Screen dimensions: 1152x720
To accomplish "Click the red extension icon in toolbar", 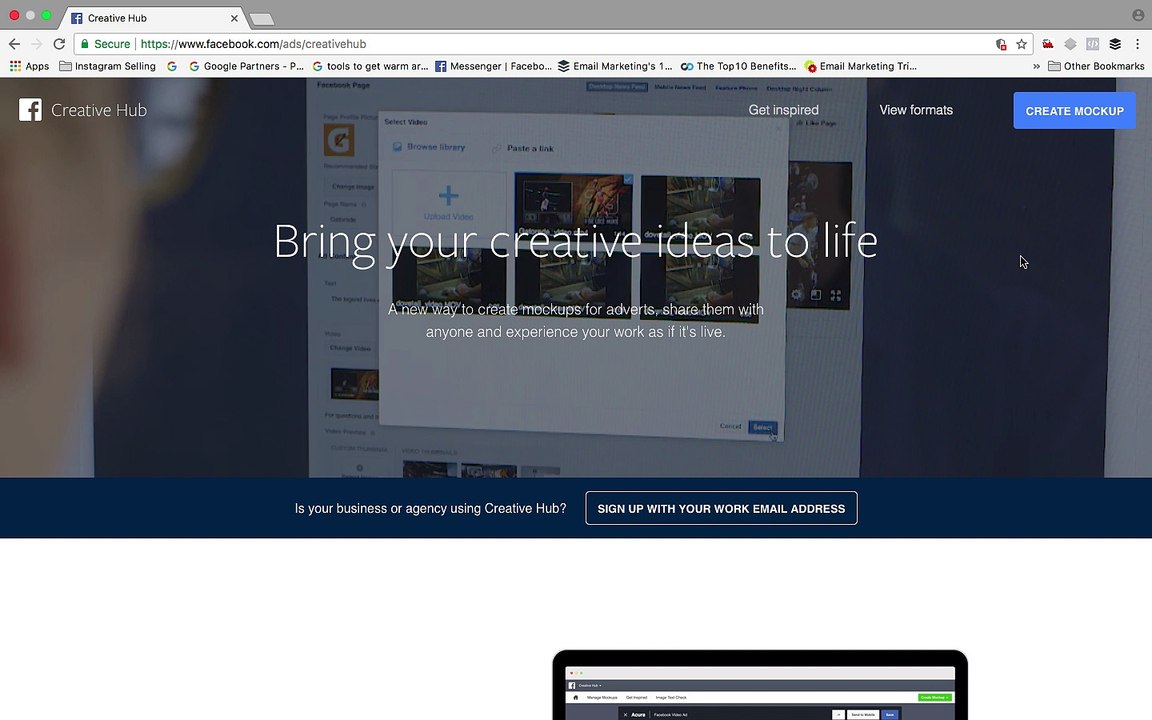I will (x=1048, y=44).
